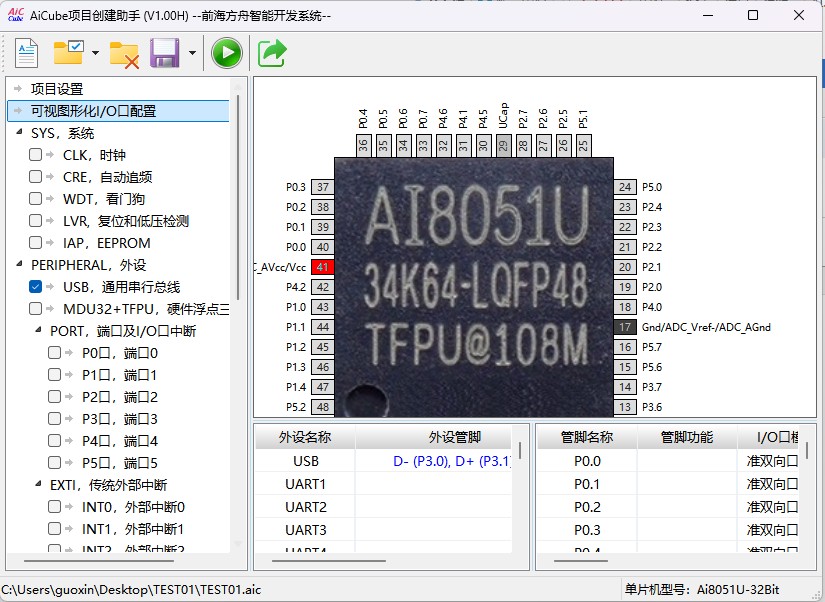This screenshot has width=825, height=602.
Task: Click chip pin 36 for P0.4
Action: point(363,145)
